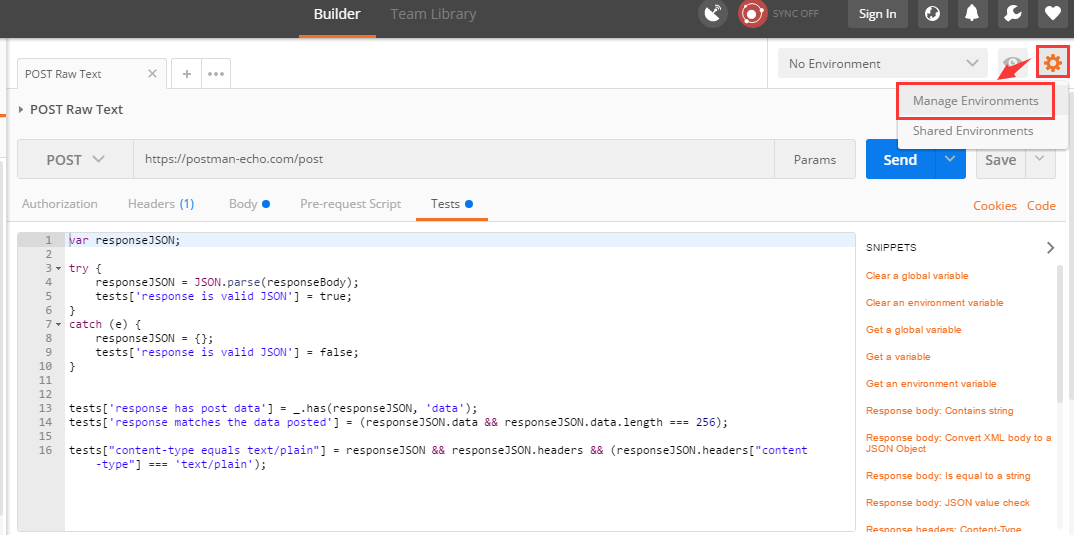Open tab options ellipsis menu
This screenshot has height=535, width=1074.
coord(216,74)
